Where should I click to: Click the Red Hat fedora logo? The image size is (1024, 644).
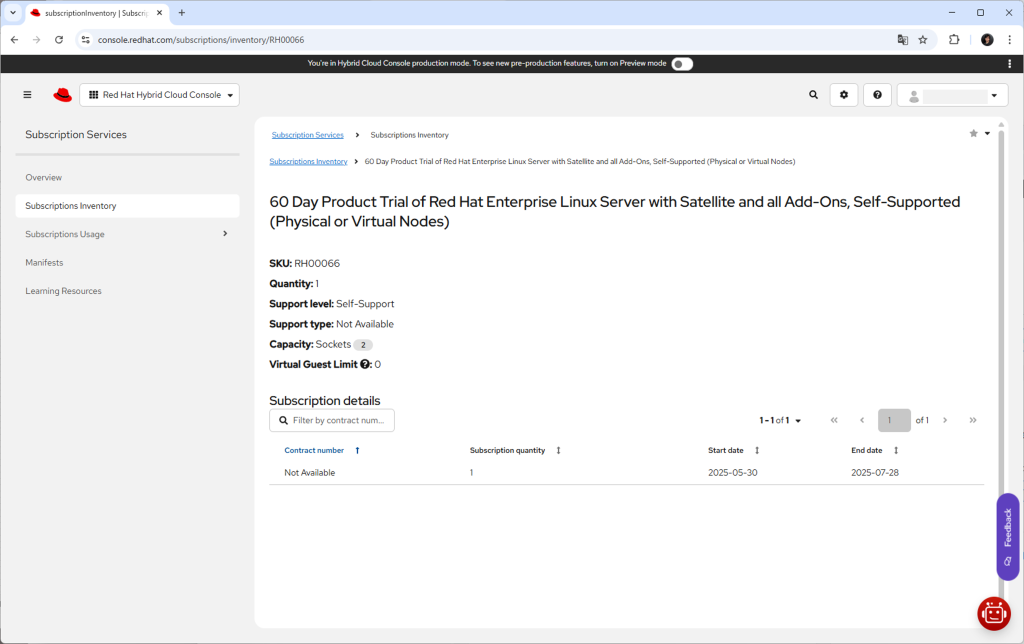pyautogui.click(x=63, y=95)
